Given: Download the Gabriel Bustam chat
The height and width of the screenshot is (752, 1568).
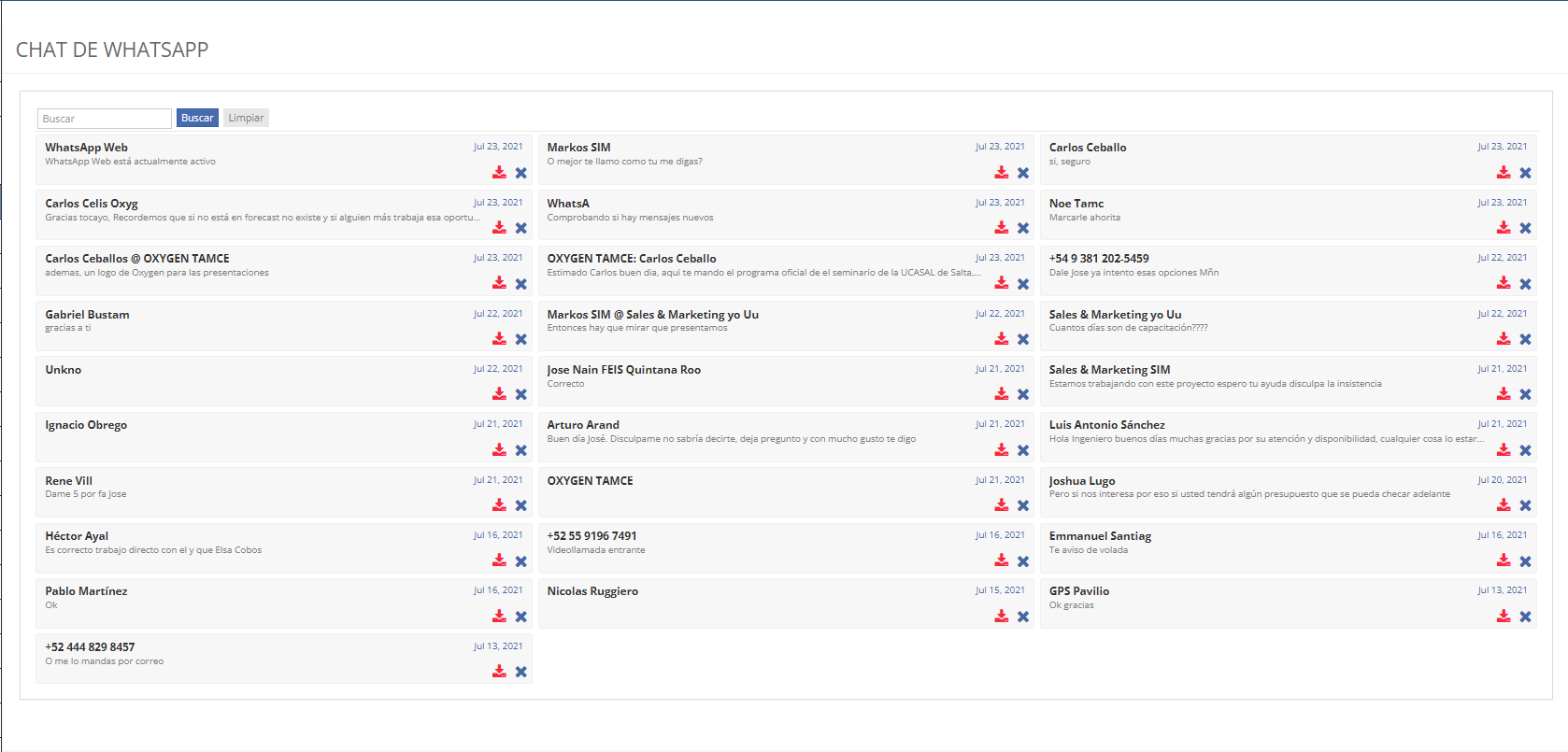Looking at the screenshot, I should pyautogui.click(x=499, y=339).
